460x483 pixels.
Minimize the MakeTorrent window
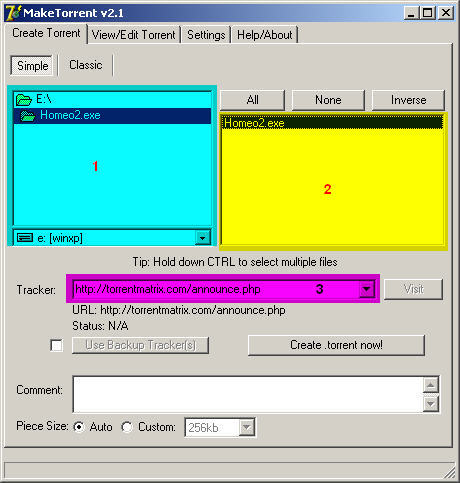point(412,13)
